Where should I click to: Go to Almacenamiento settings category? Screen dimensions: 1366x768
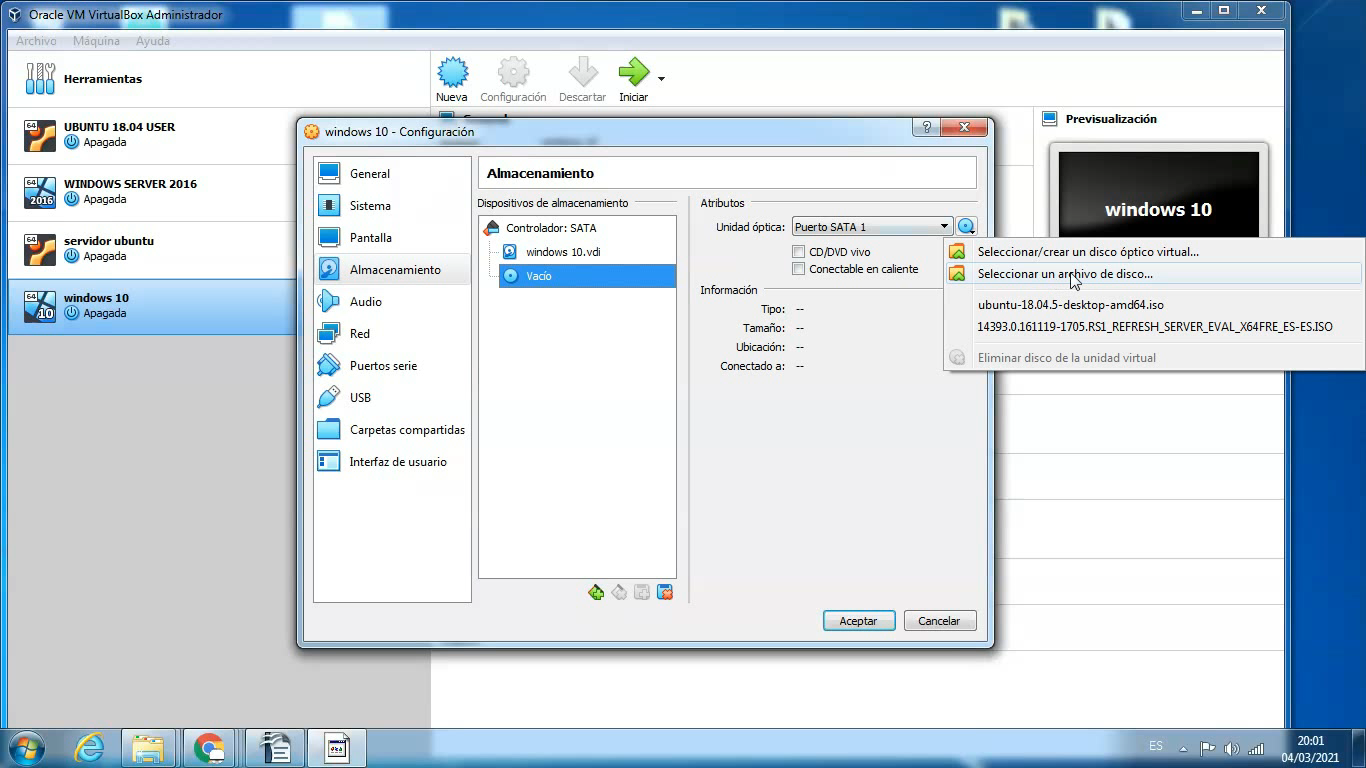[392, 270]
